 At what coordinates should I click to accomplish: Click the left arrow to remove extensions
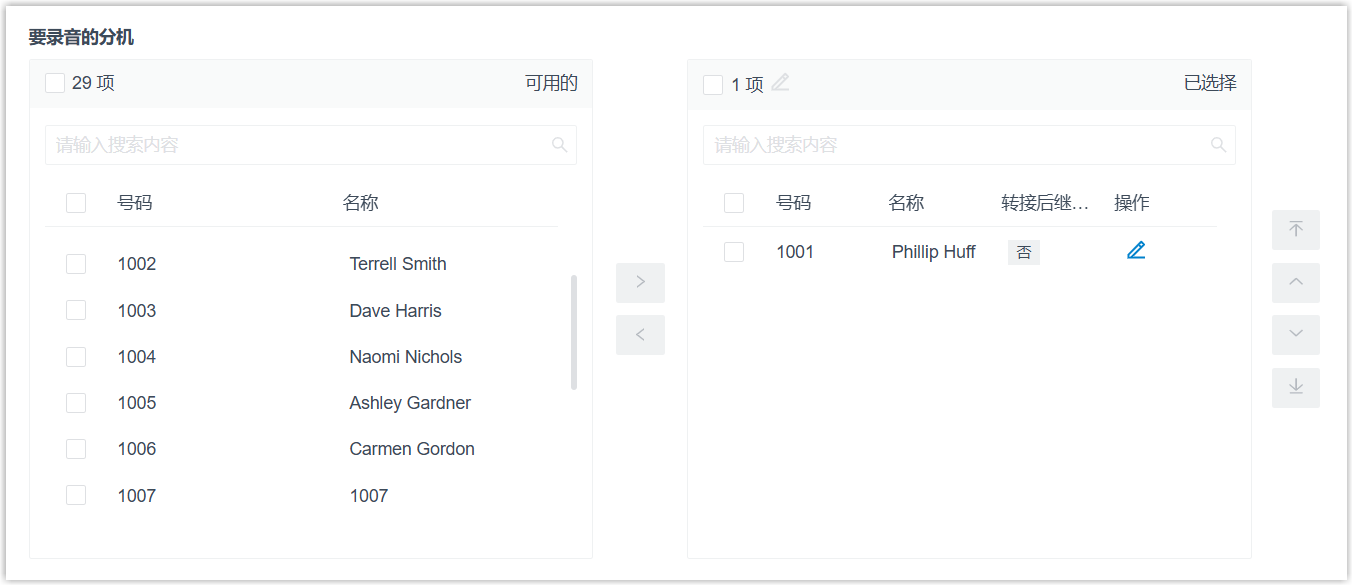coord(640,335)
